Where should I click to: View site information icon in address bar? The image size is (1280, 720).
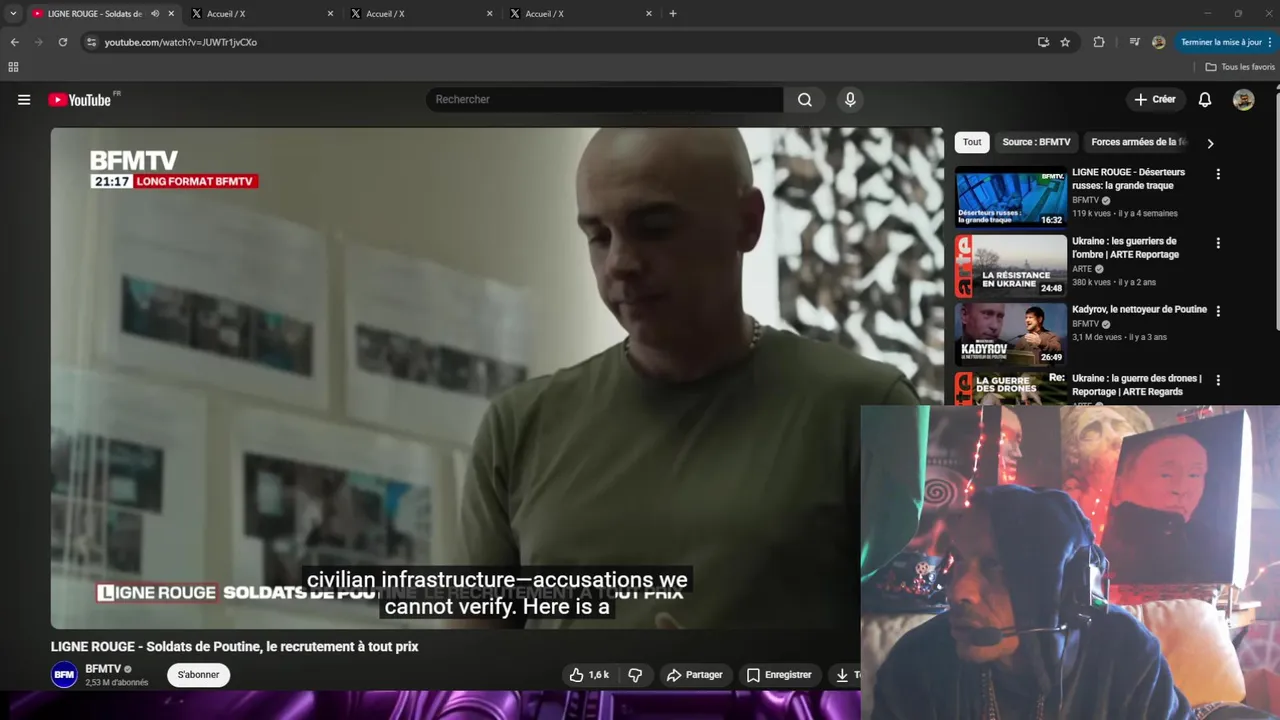point(91,42)
